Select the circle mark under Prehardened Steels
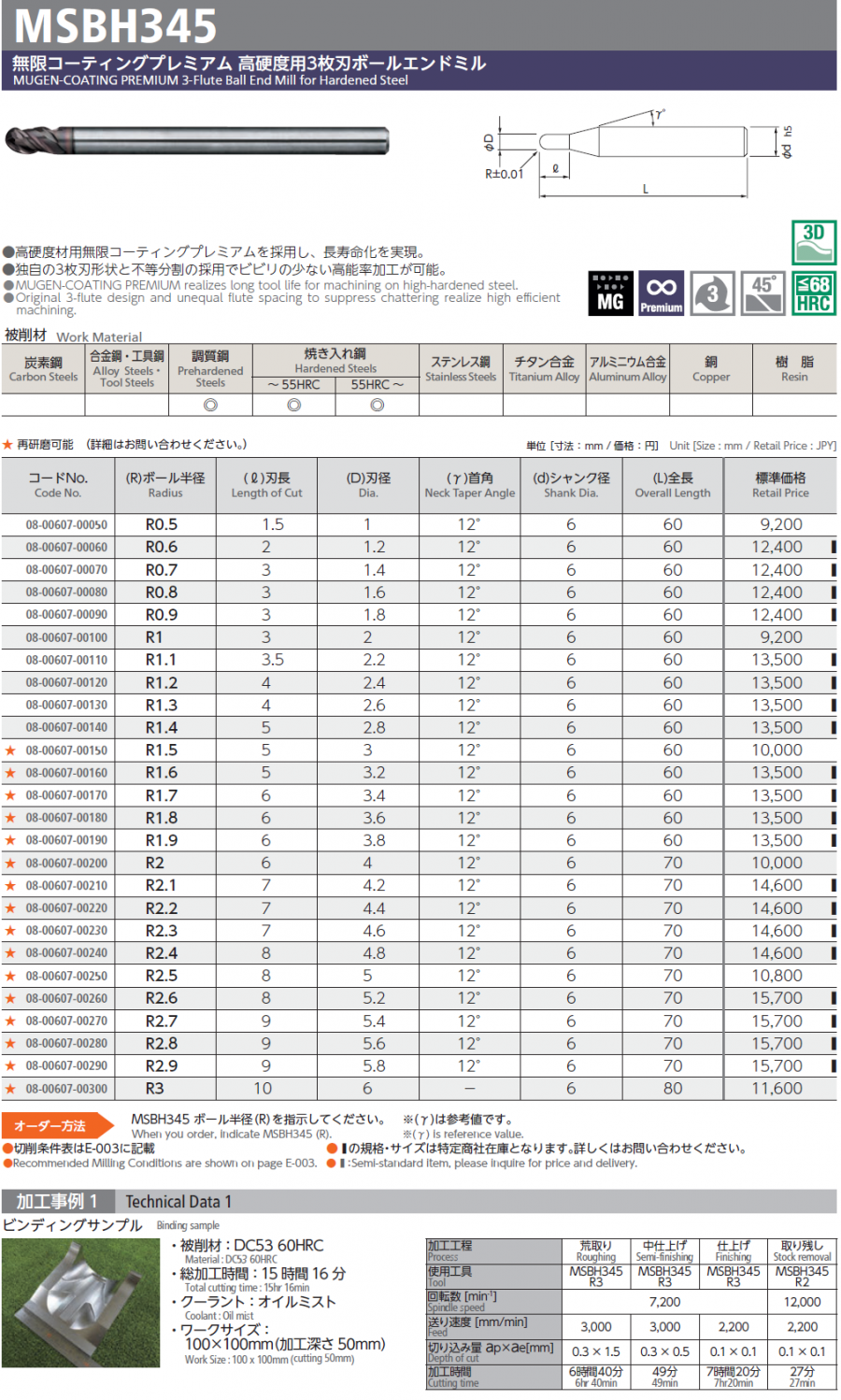Viewport: 841px width, 1400px height. [210, 405]
